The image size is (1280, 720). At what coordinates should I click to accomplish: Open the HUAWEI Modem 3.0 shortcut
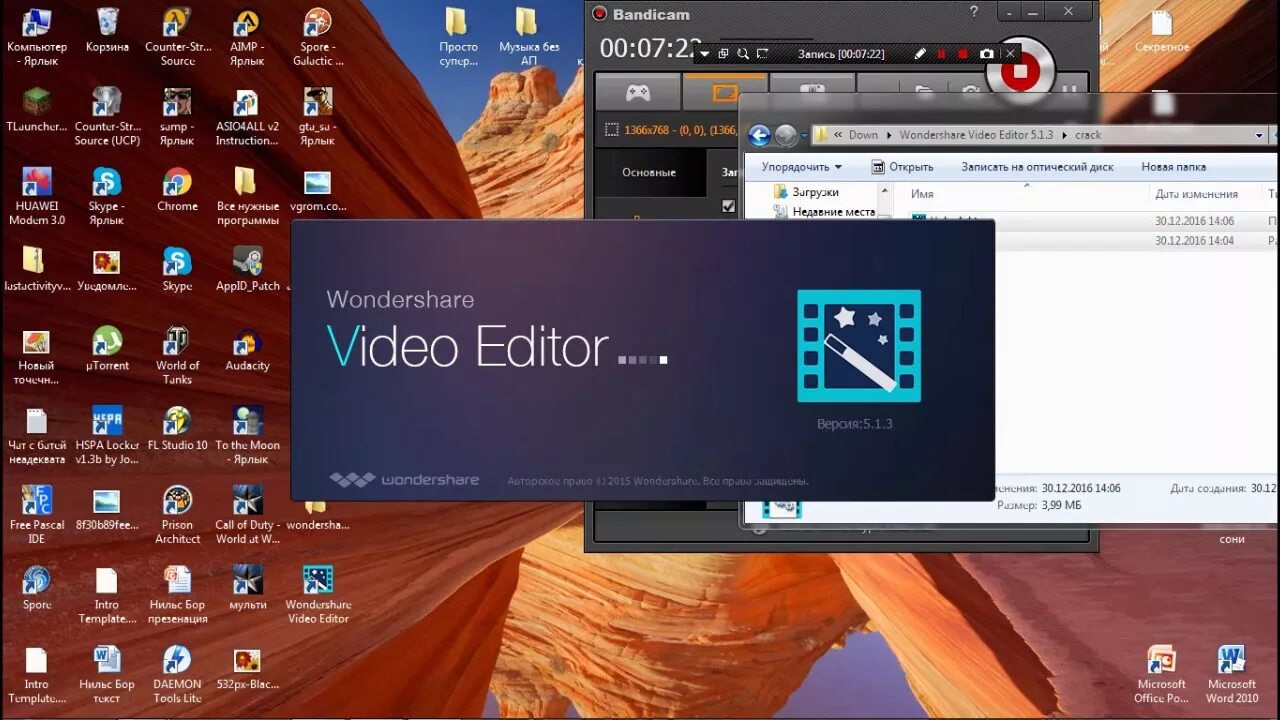37,196
